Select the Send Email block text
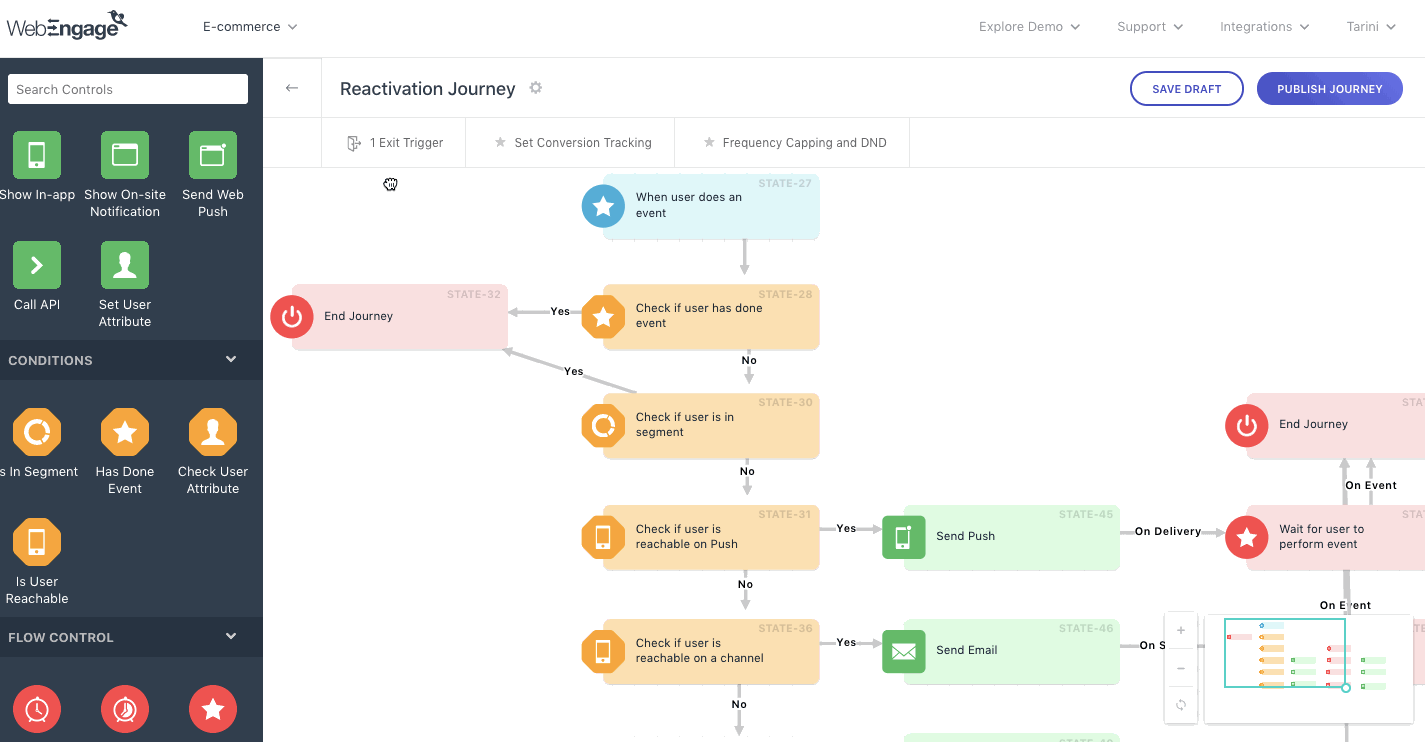This screenshot has width=1425, height=742. [x=967, y=650]
